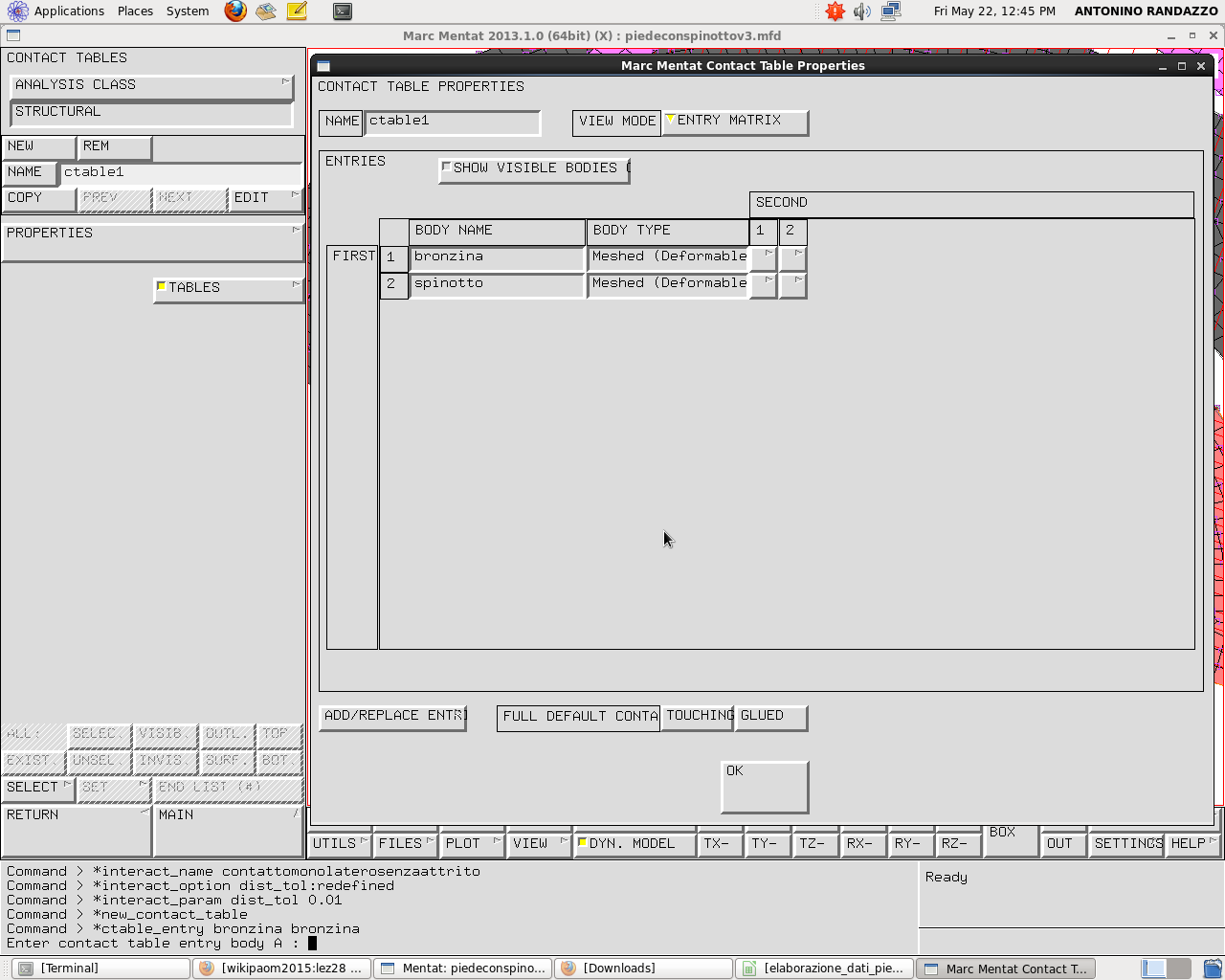Click the workspace switcher in bottom panel
This screenshot has width=1225, height=980.
point(1167,969)
